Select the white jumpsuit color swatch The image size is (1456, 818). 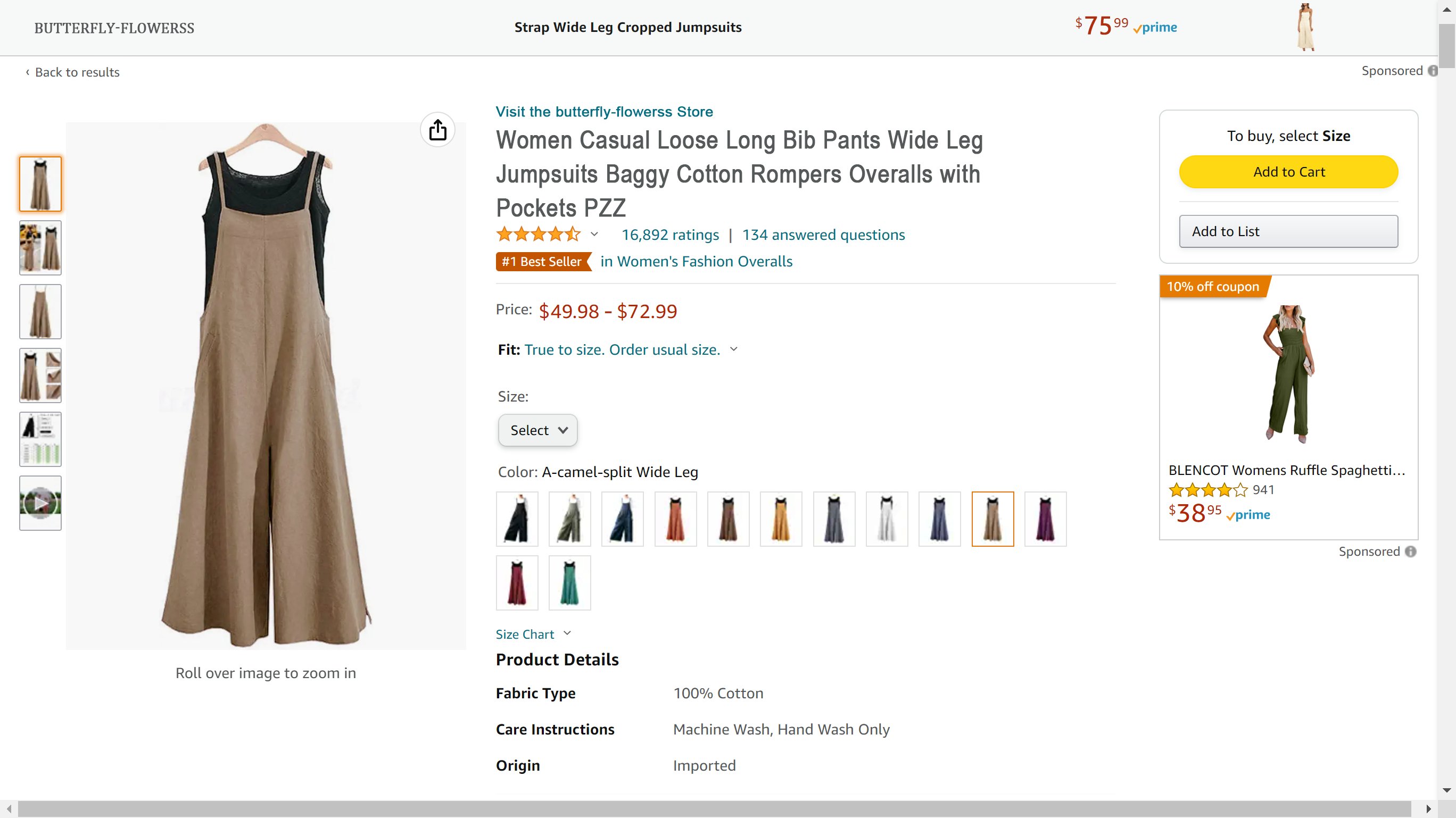coord(886,519)
